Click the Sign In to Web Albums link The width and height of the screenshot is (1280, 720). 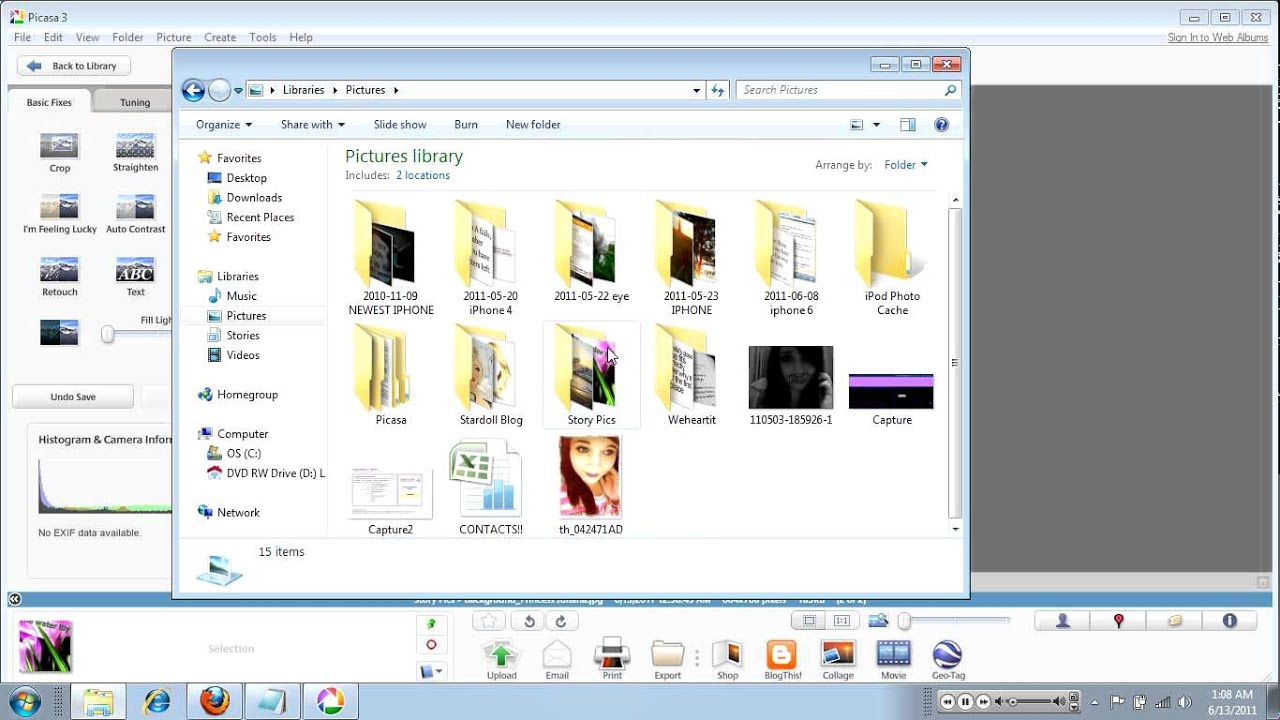[1218, 37]
